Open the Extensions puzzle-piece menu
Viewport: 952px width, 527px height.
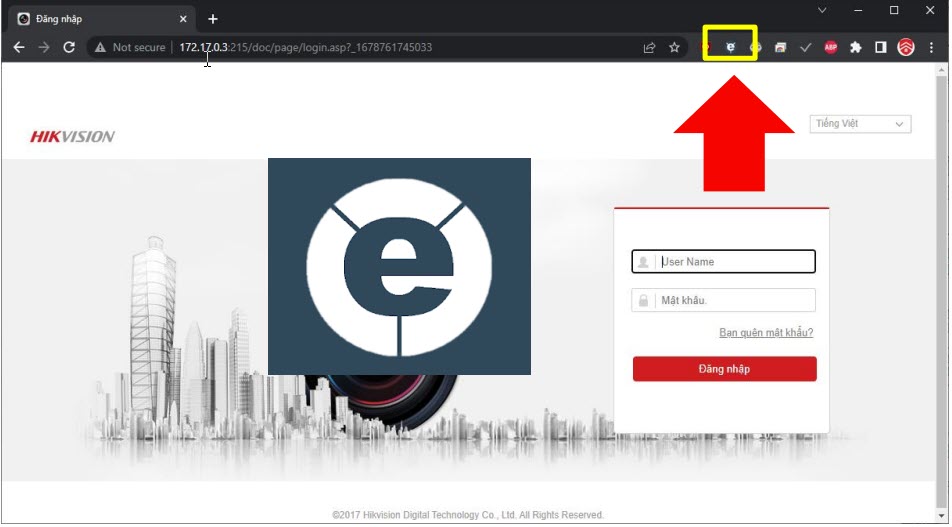point(856,47)
